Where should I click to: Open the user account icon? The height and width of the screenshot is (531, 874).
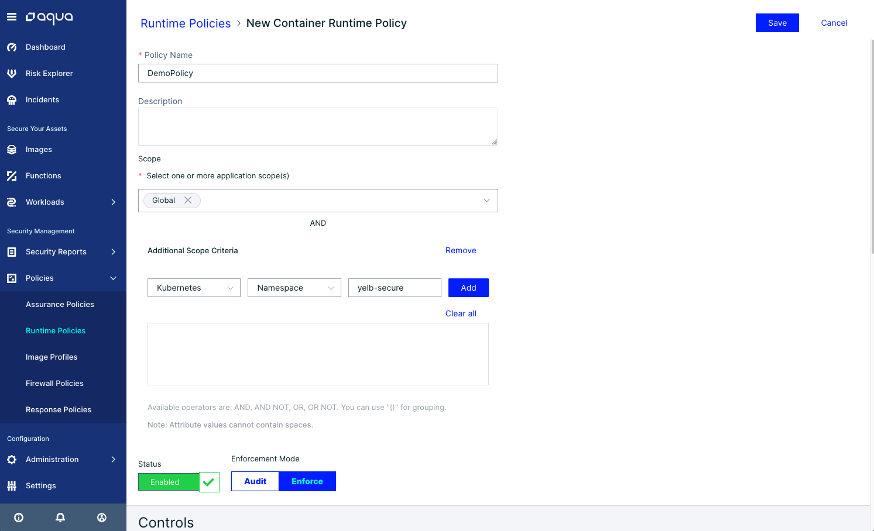coord(101,518)
